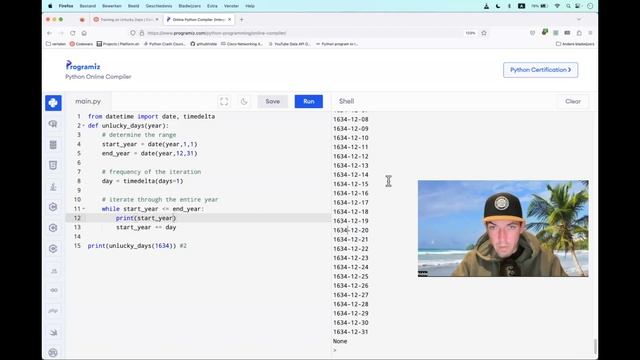Open the Andere bladwijzers folder
The height and width of the screenshot is (360, 640).
(575, 44)
